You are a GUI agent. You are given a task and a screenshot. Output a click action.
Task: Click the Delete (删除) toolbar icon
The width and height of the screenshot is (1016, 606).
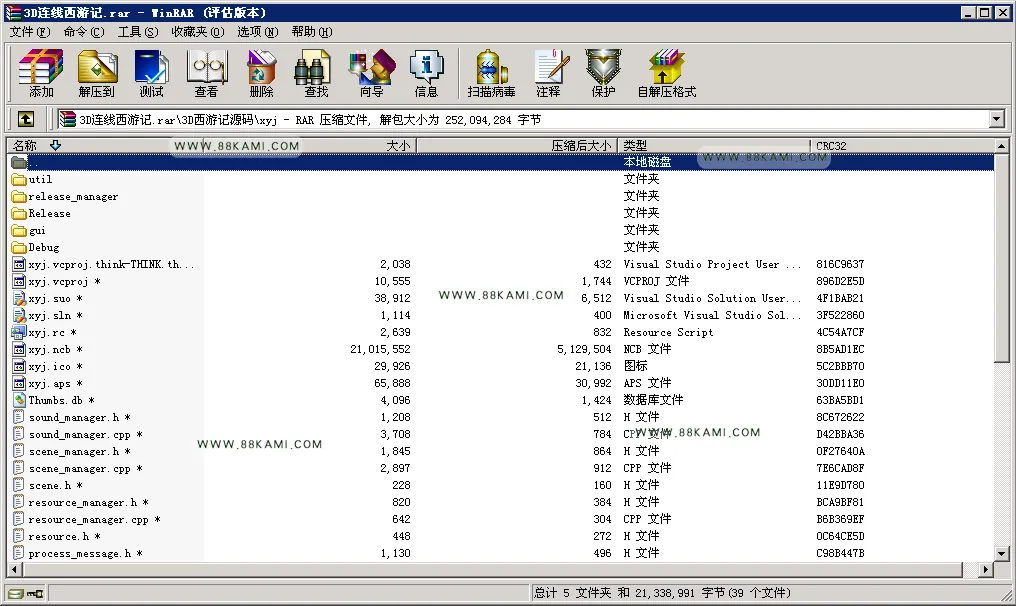262,73
